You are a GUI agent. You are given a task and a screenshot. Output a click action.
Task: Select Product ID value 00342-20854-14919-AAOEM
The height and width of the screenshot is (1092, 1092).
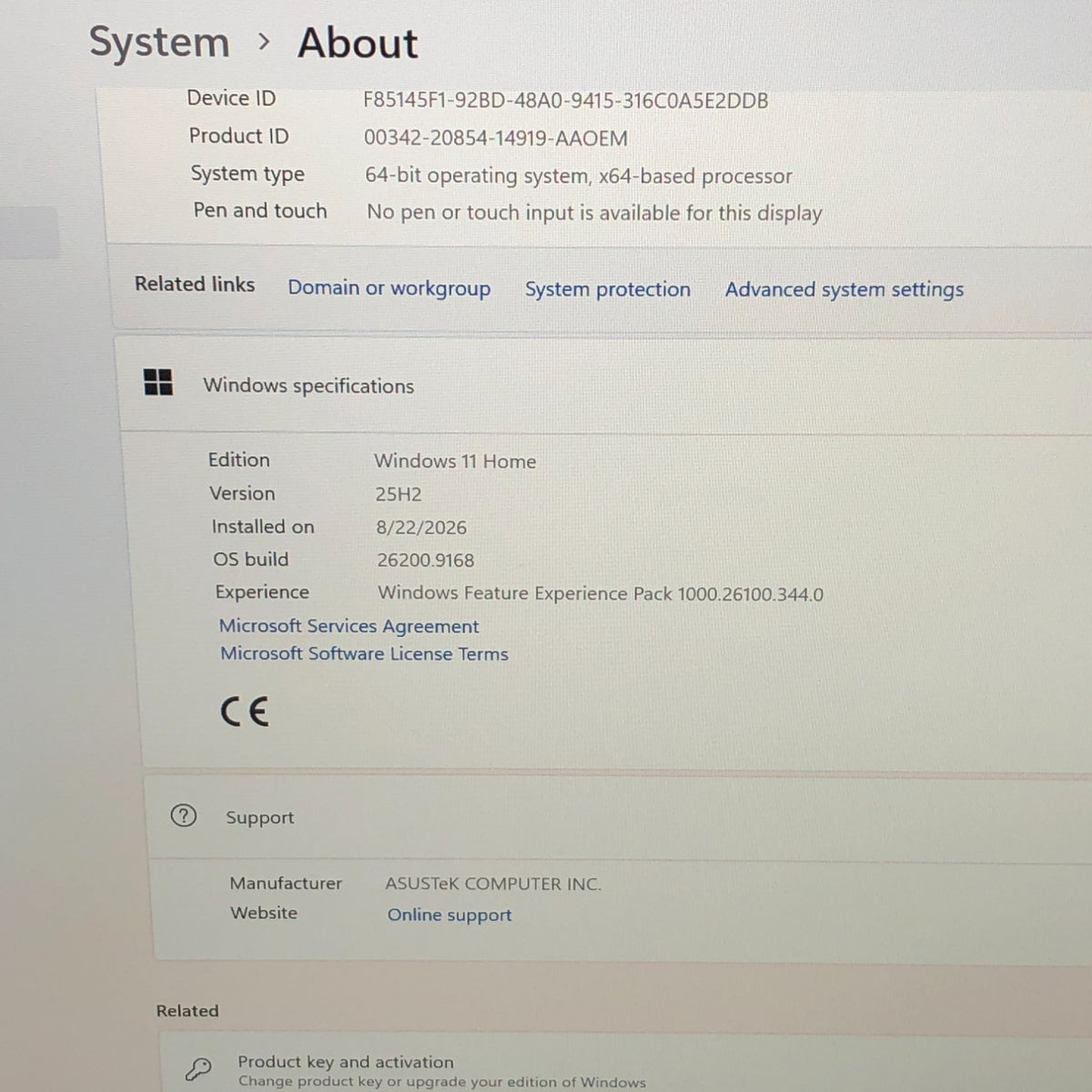[x=496, y=138]
